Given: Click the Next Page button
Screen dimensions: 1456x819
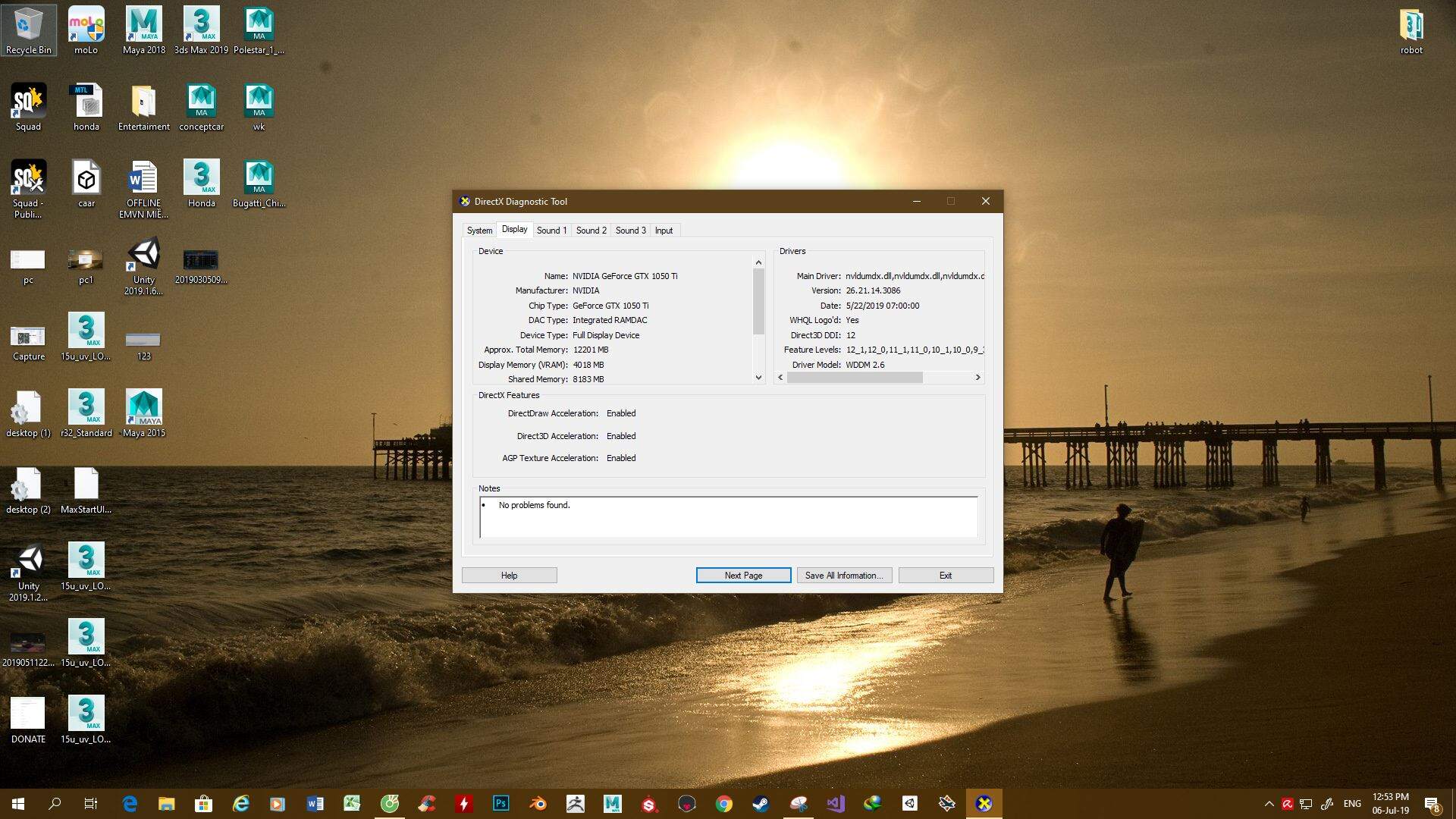Looking at the screenshot, I should coord(743,576).
